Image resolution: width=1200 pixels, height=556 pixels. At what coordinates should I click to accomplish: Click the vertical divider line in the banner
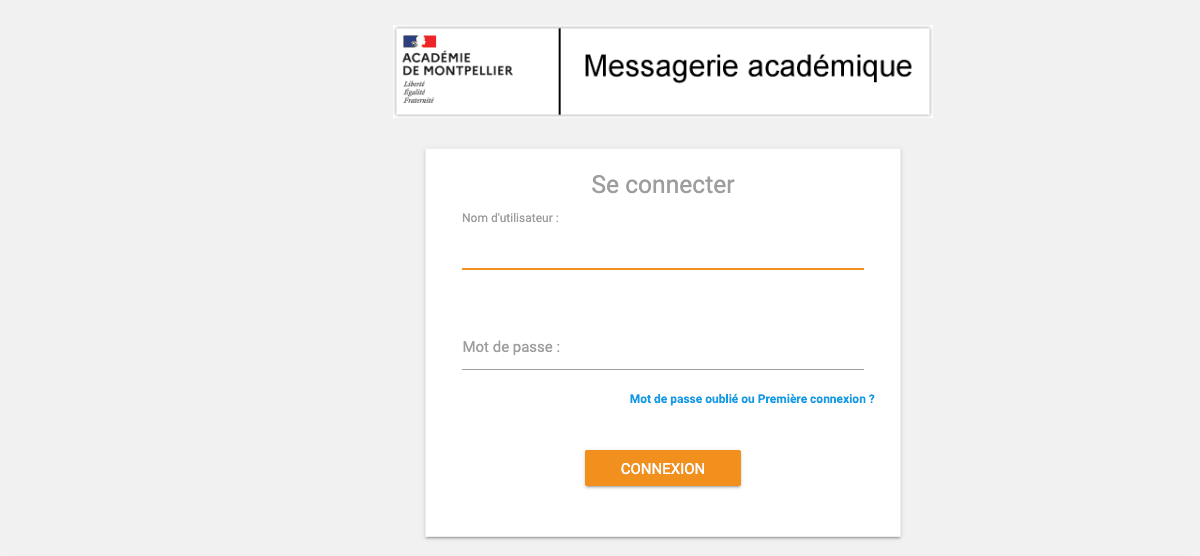[x=560, y=72]
